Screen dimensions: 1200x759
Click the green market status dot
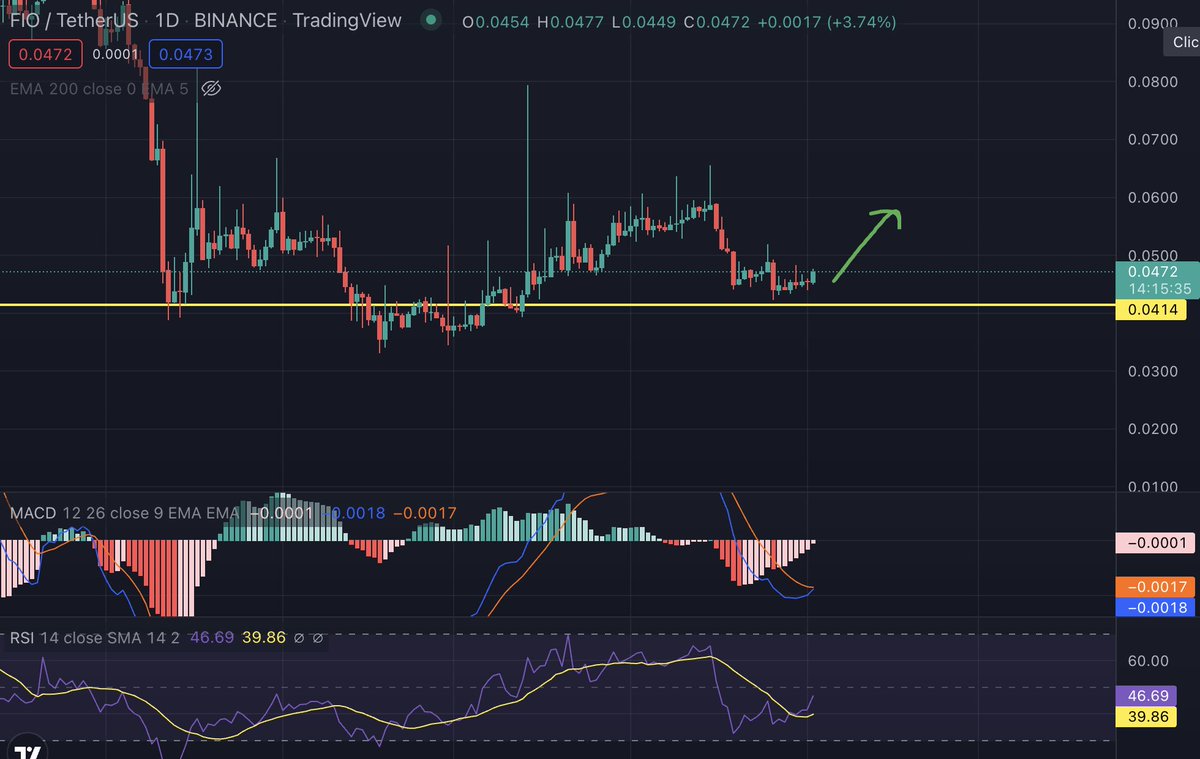tap(430, 20)
